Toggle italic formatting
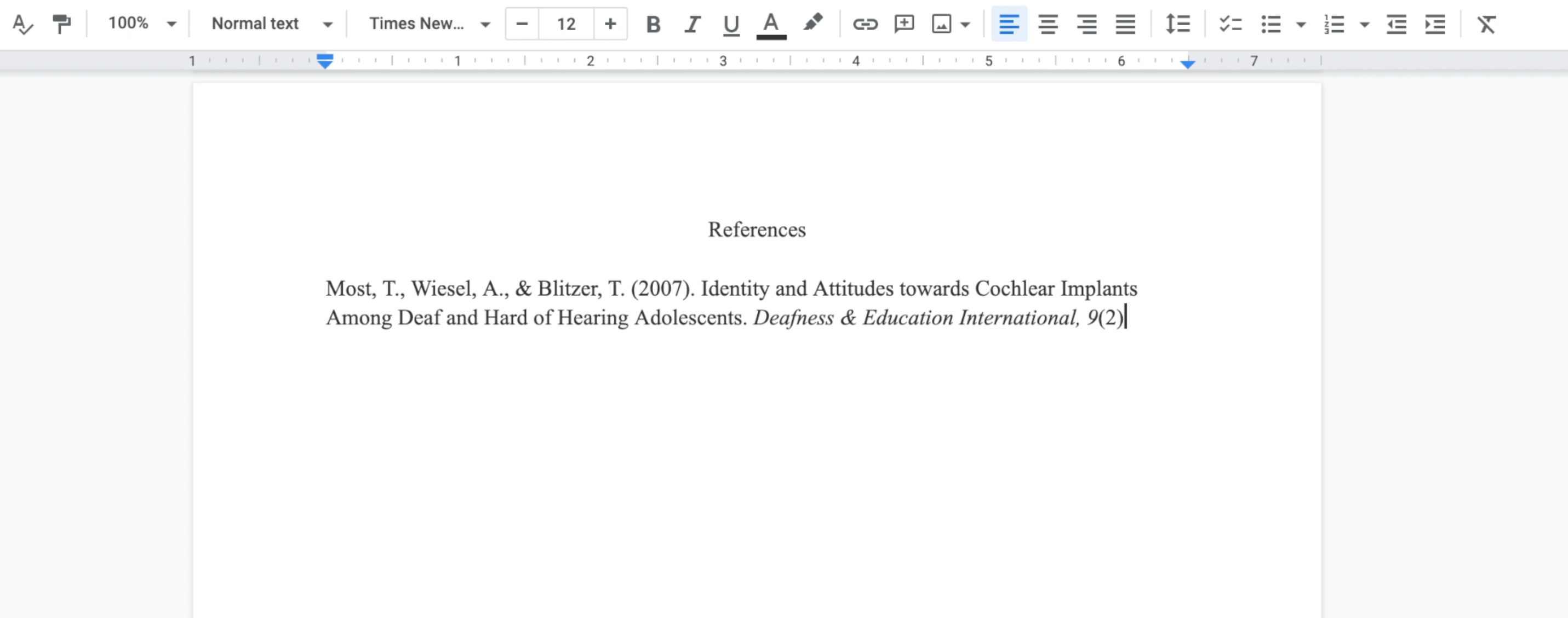The width and height of the screenshot is (1568, 618). point(692,24)
